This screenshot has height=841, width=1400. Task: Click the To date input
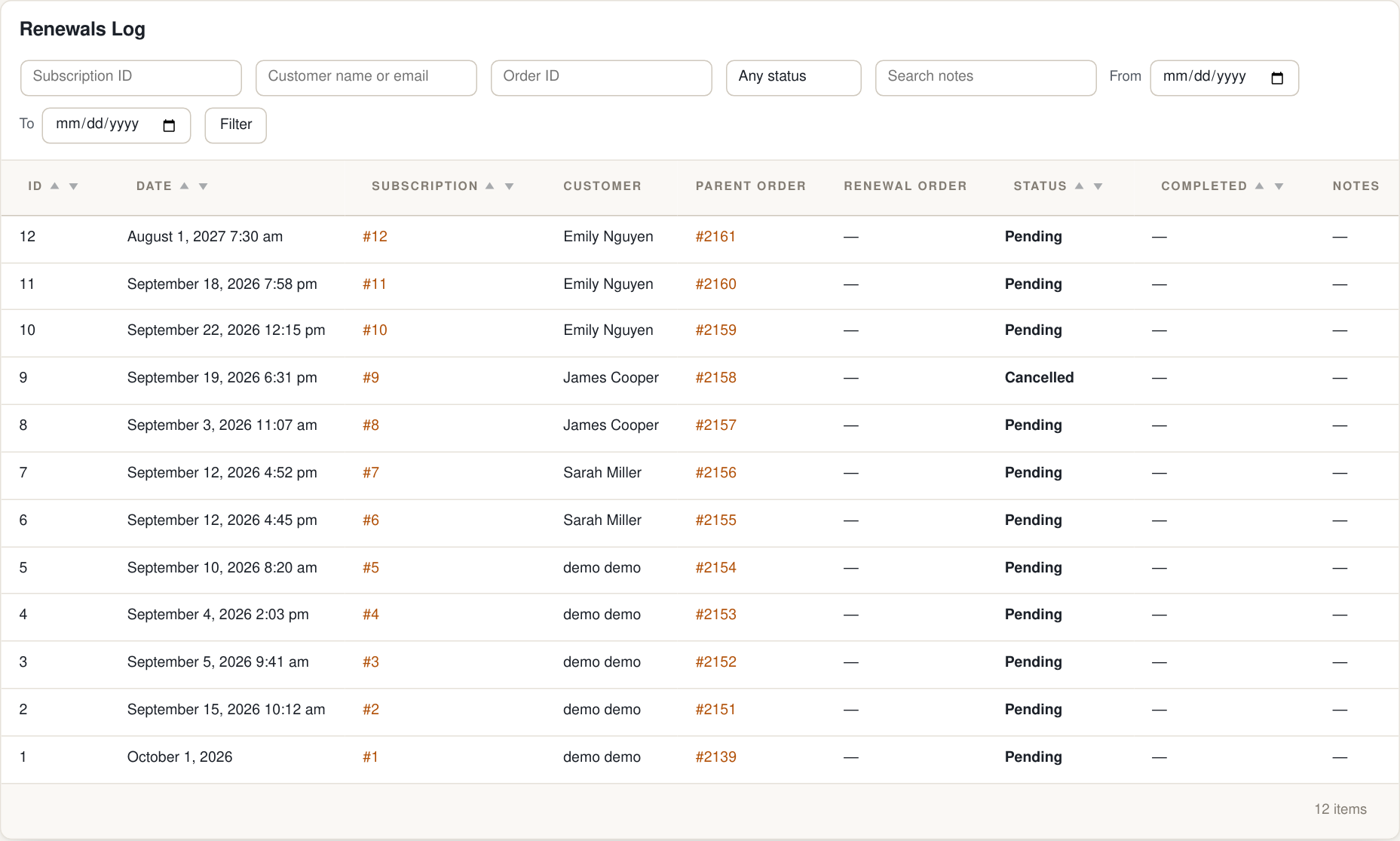(116, 125)
